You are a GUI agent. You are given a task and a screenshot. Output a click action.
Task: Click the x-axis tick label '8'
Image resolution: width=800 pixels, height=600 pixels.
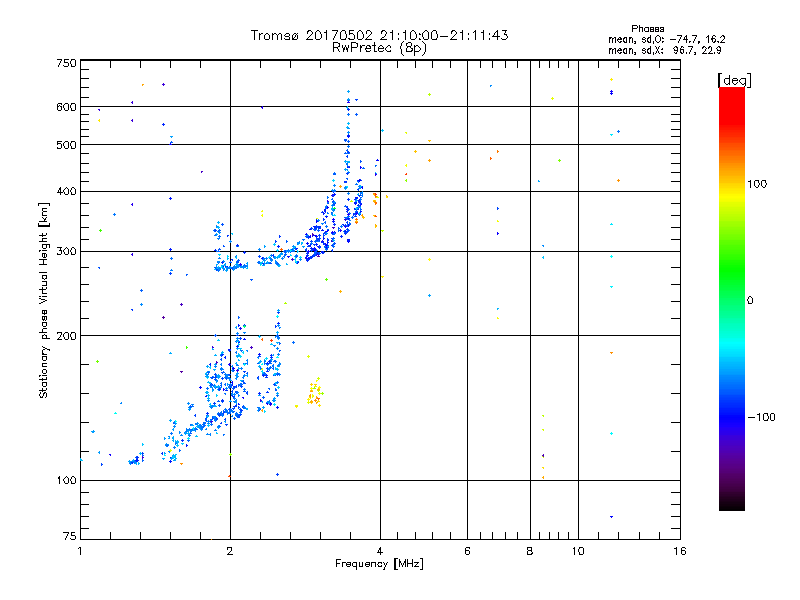pyautogui.click(x=530, y=551)
